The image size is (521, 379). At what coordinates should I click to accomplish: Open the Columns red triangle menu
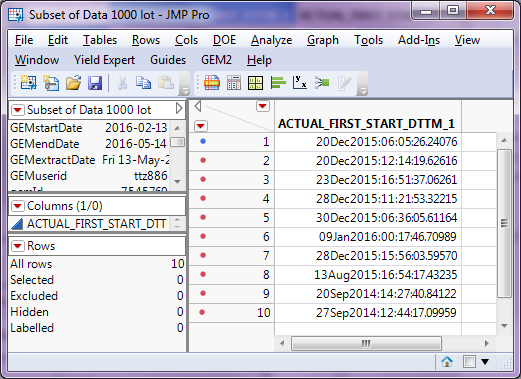(x=18, y=206)
